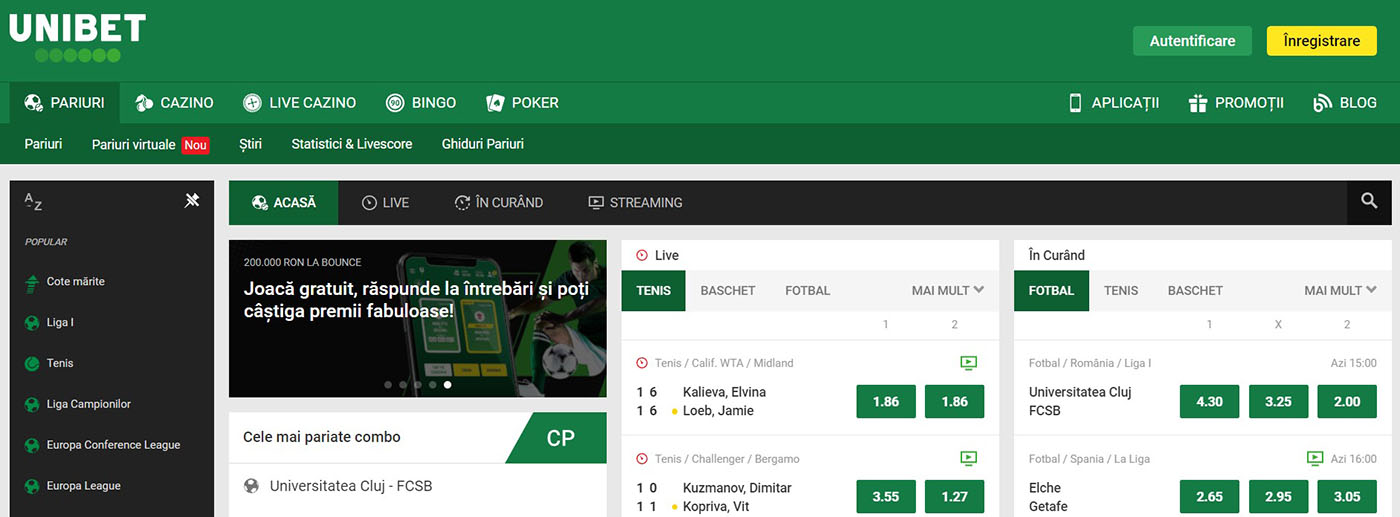Image resolution: width=1400 pixels, height=517 pixels.
Task: Click the streaming icon for Elche match
Action: pyautogui.click(x=1315, y=459)
